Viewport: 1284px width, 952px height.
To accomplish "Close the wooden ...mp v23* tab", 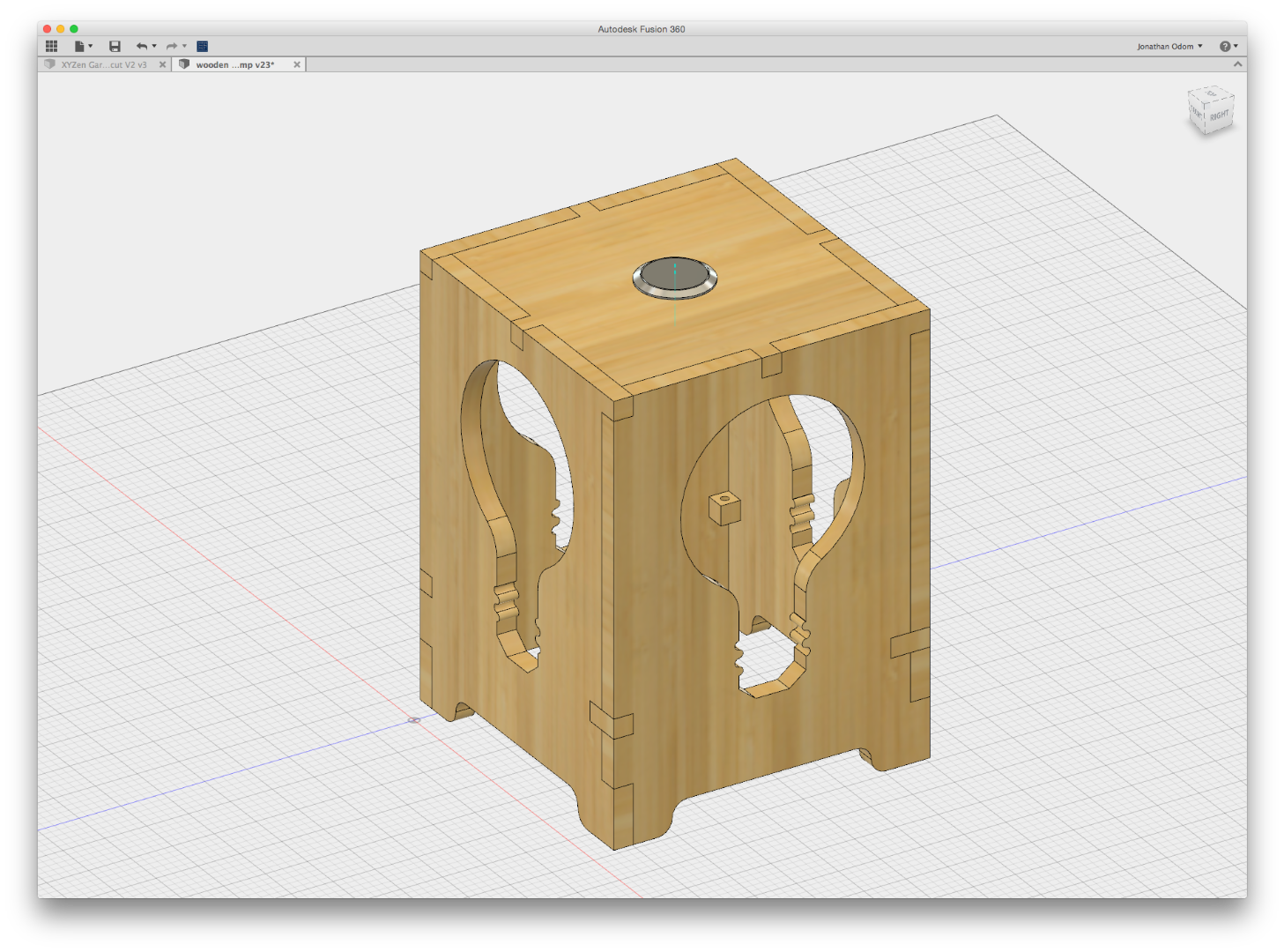I will point(297,64).
